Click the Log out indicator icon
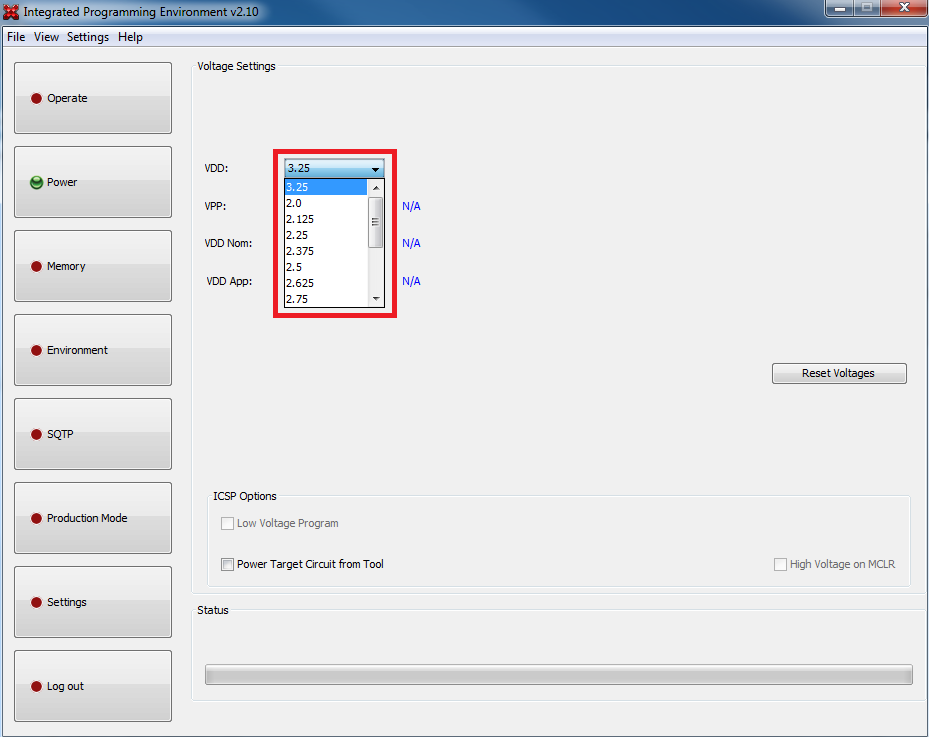This screenshot has width=929, height=737. 36,686
